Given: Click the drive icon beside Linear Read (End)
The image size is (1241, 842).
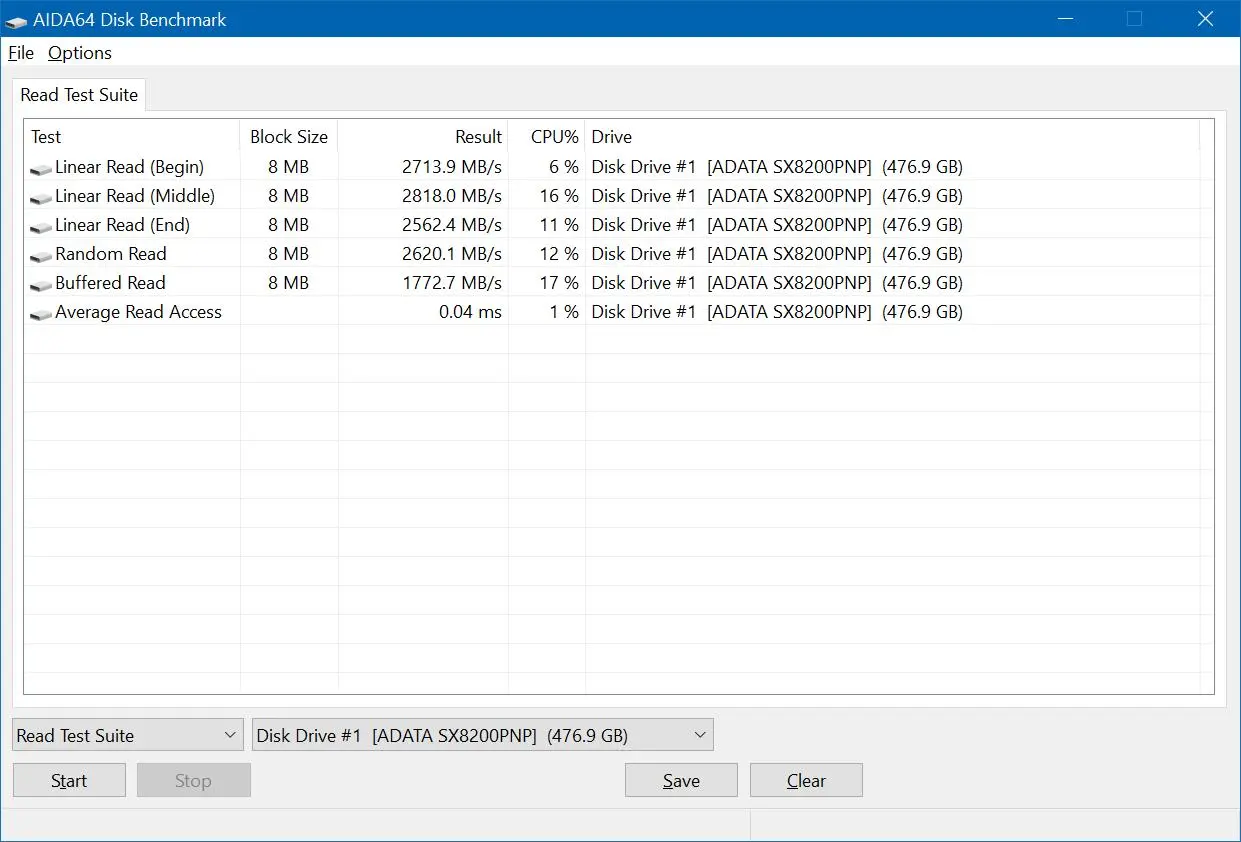Looking at the screenshot, I should click(41, 227).
